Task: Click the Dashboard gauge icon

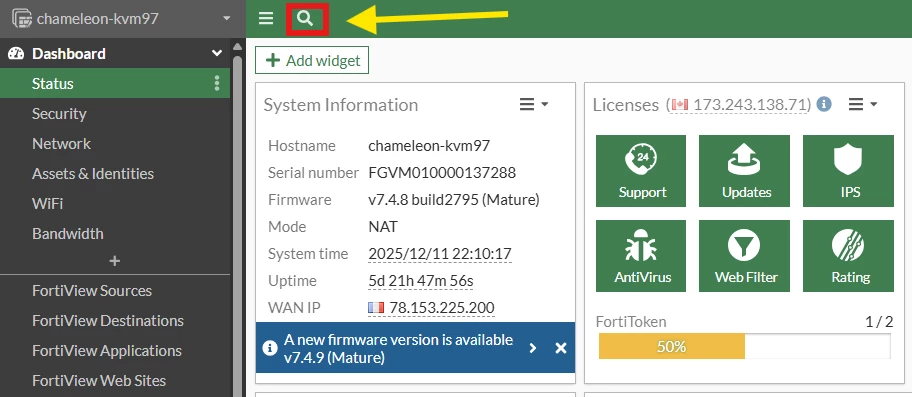Action: (16, 54)
